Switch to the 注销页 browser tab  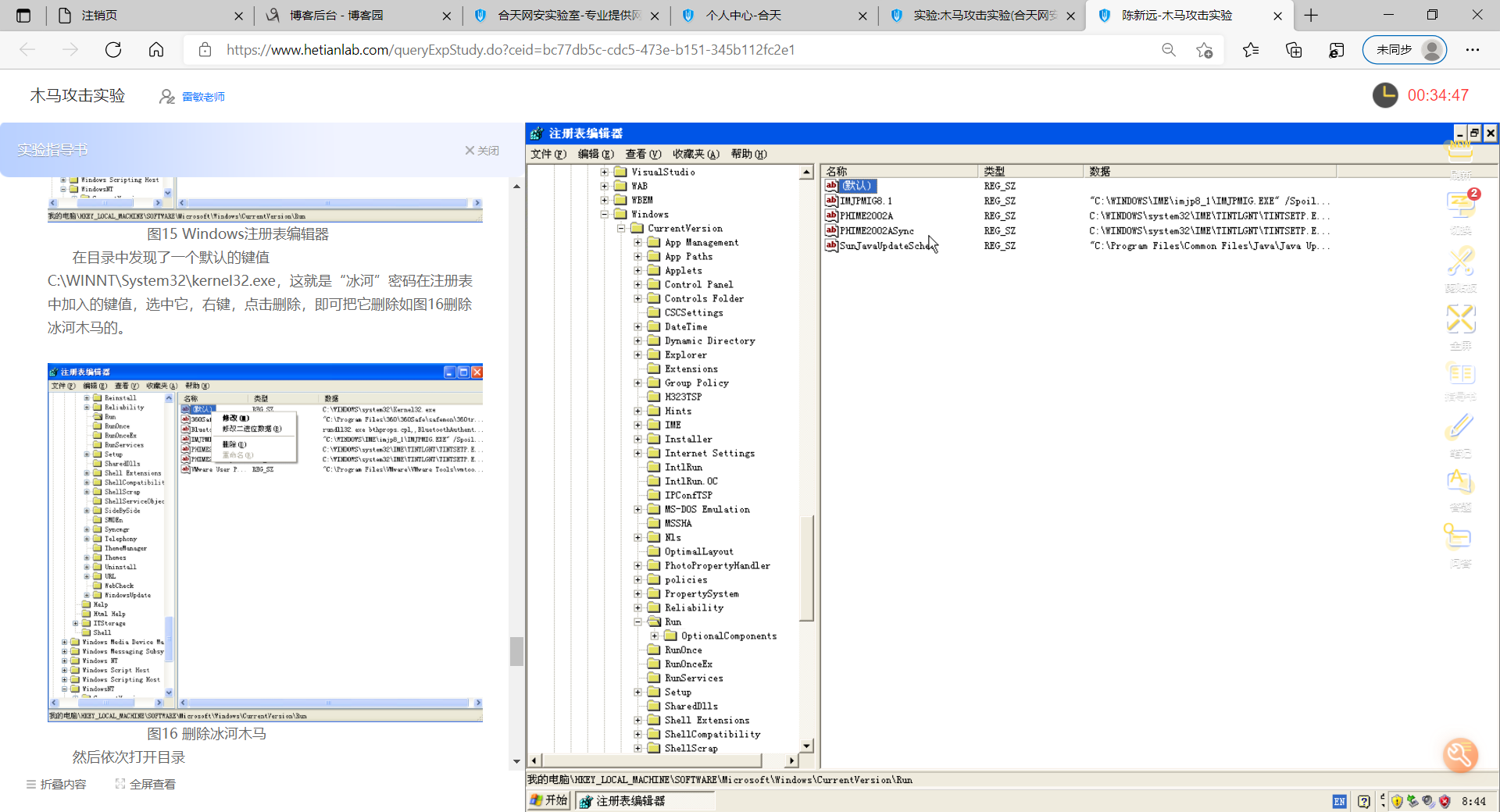pyautogui.click(x=150, y=16)
